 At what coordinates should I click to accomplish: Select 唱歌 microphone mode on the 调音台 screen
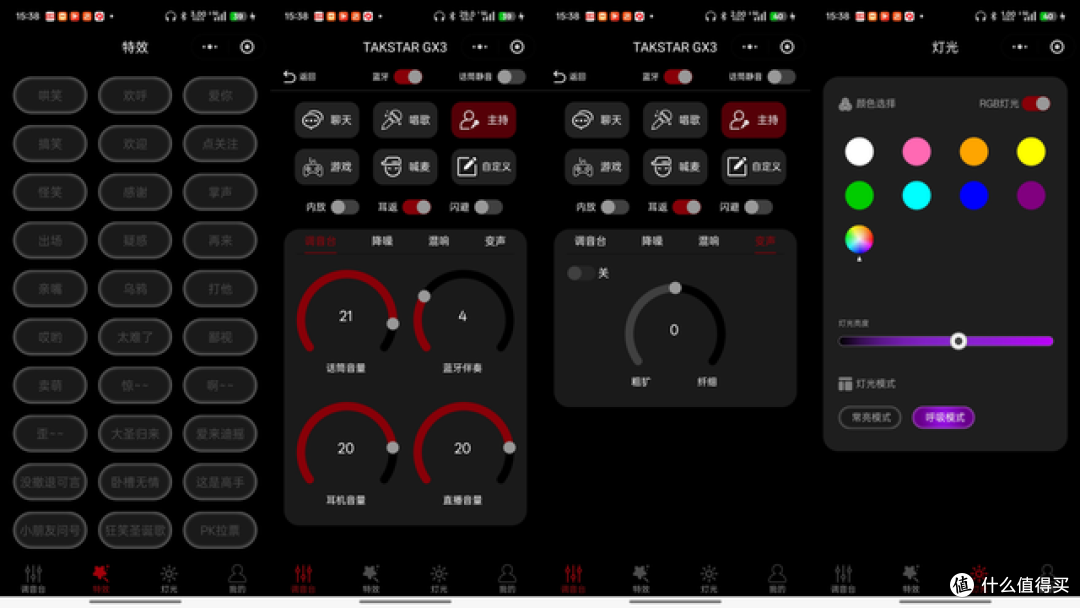[x=405, y=120]
